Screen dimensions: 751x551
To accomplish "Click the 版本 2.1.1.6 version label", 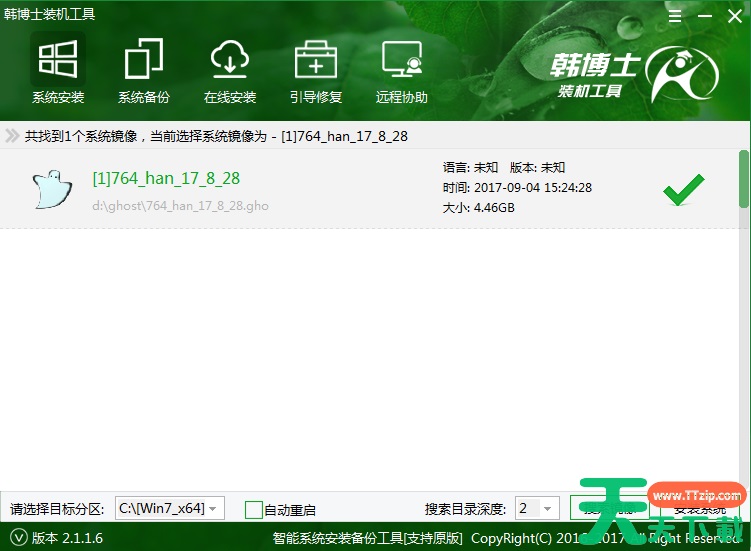I will [x=67, y=538].
